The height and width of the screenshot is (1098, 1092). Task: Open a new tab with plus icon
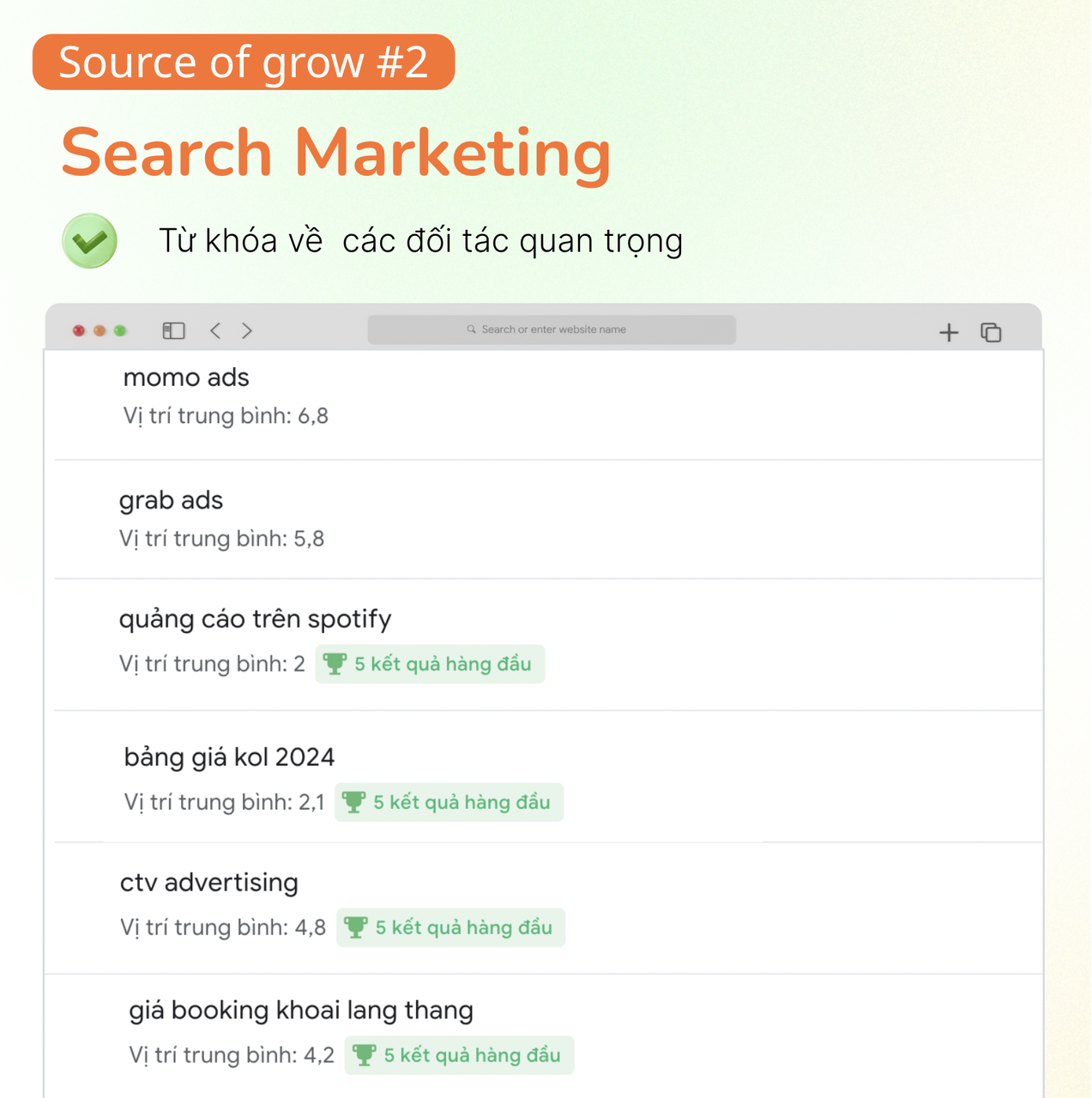pos(949,332)
